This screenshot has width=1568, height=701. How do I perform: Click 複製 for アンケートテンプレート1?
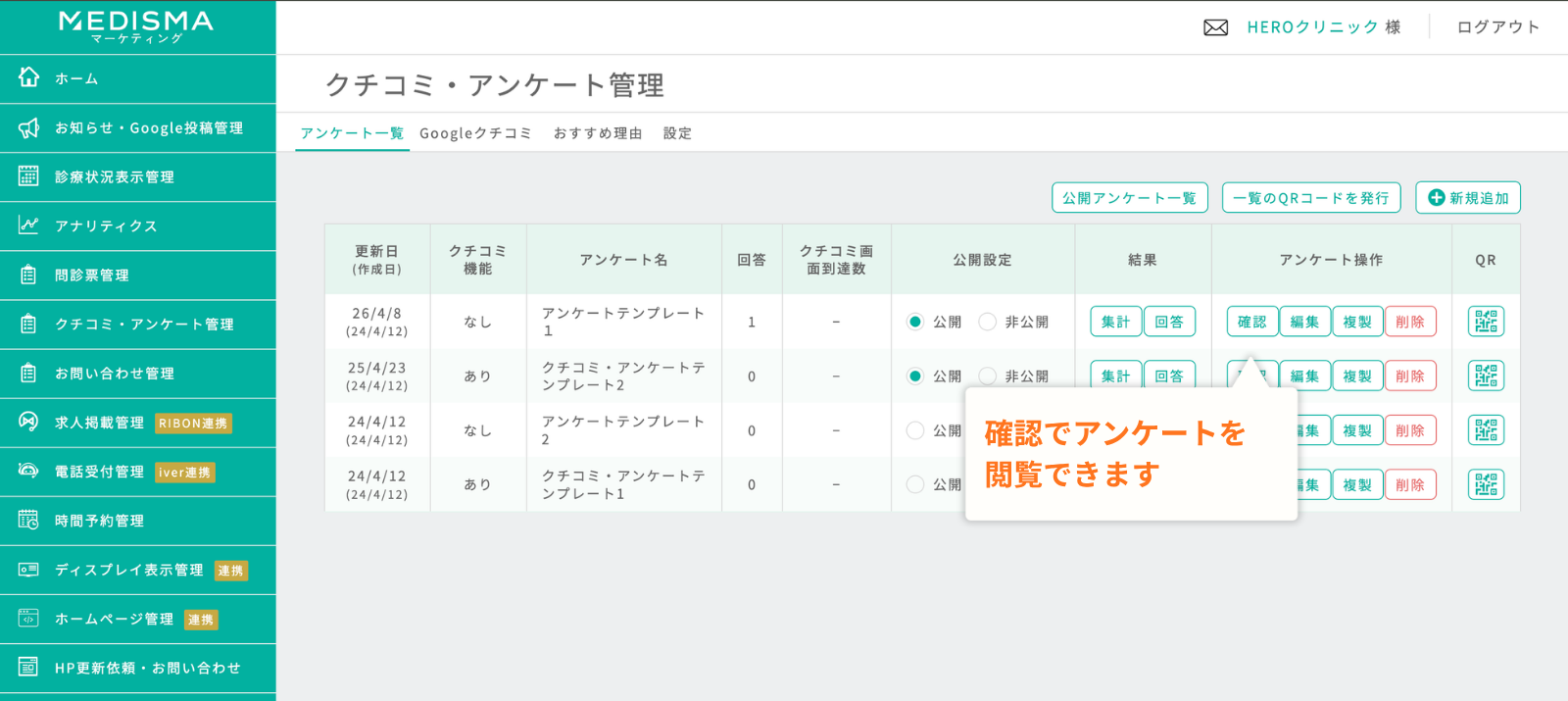click(x=1357, y=322)
